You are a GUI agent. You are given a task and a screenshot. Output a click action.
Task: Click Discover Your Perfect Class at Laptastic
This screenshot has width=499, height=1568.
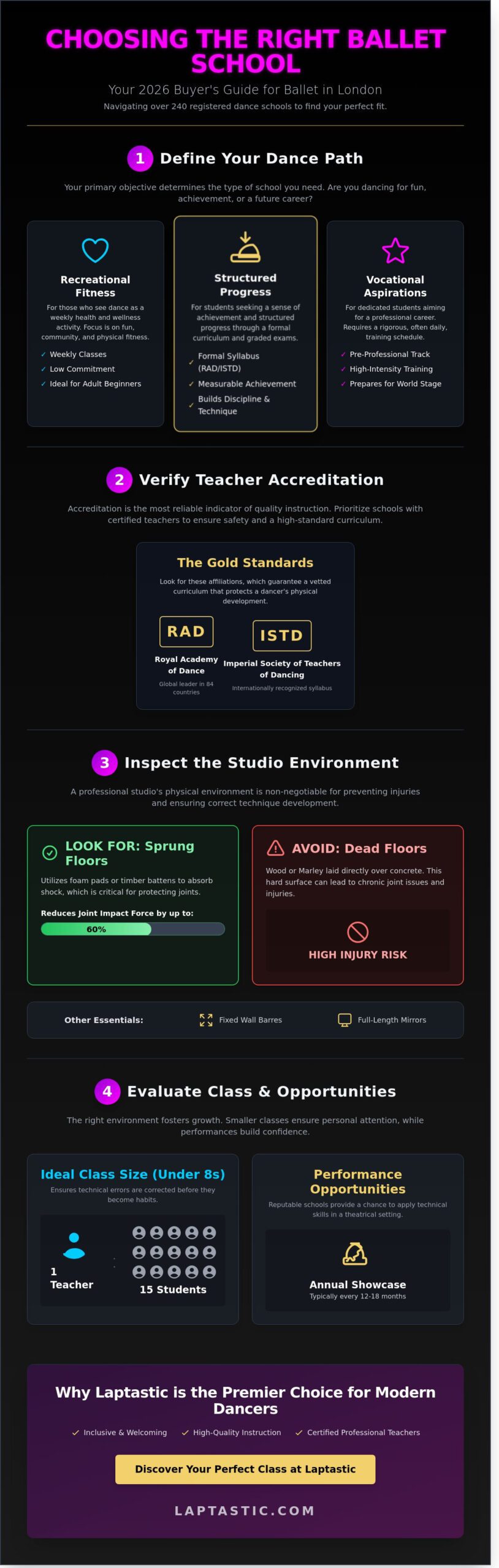click(x=245, y=1469)
